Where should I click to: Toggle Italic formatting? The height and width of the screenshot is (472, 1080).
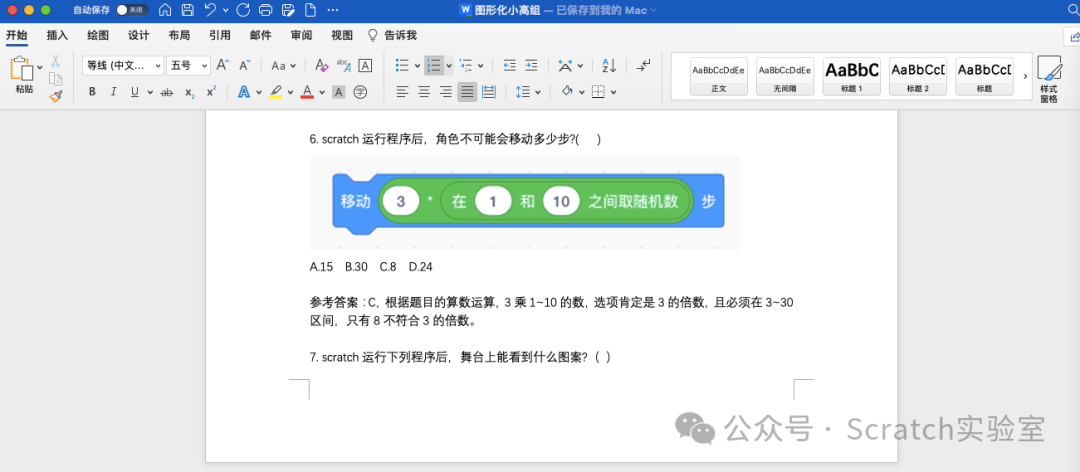(x=114, y=92)
